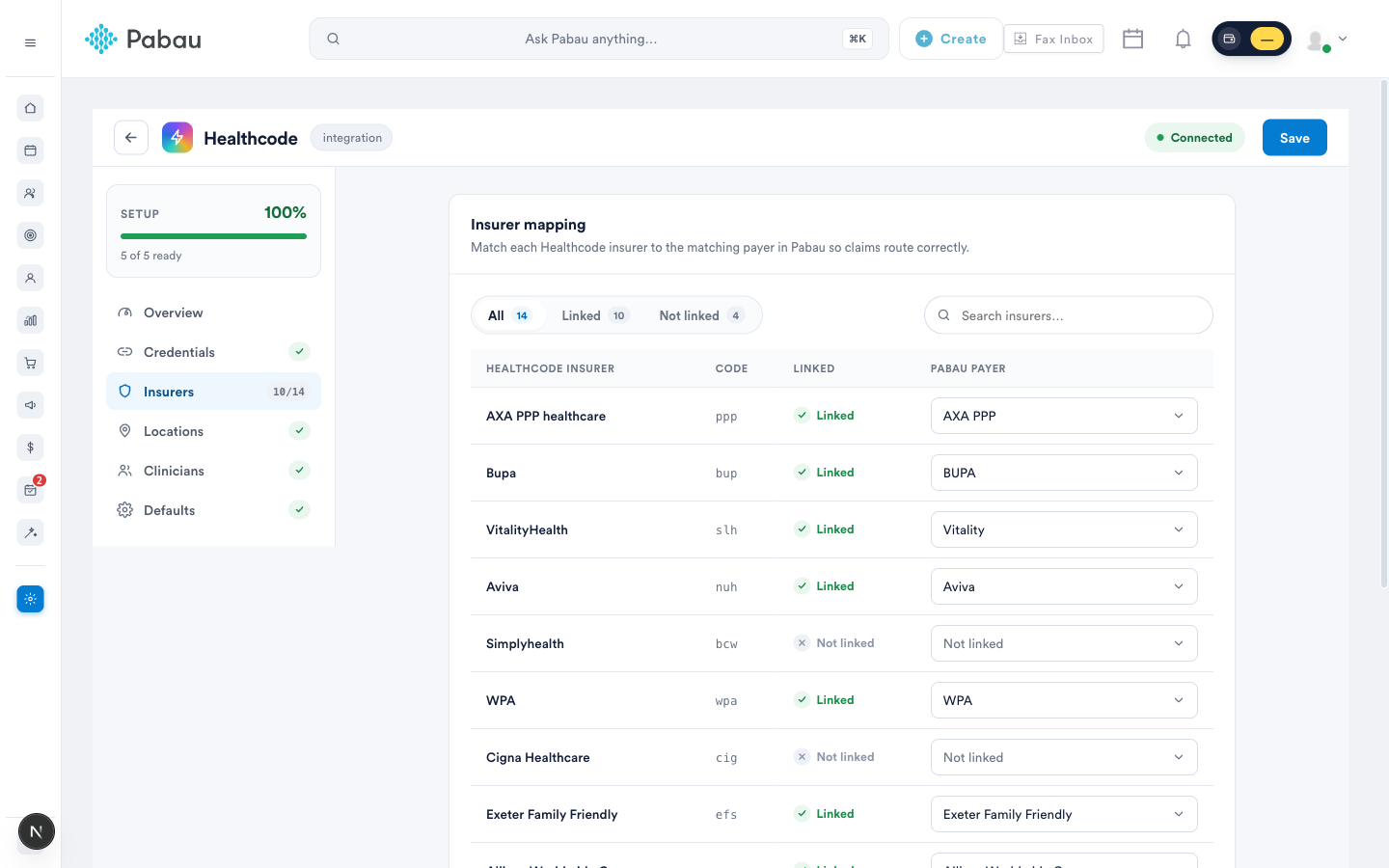Filter to Not linked insurers tab
Viewport: 1389px width, 868px height.
701,315
